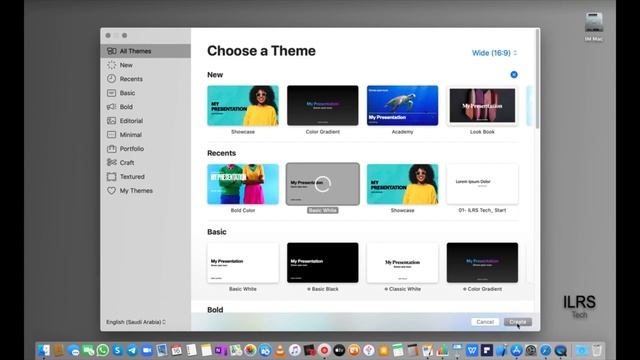Open the New category in sidebar
Screen dimensions: 640x360
point(145,65)
